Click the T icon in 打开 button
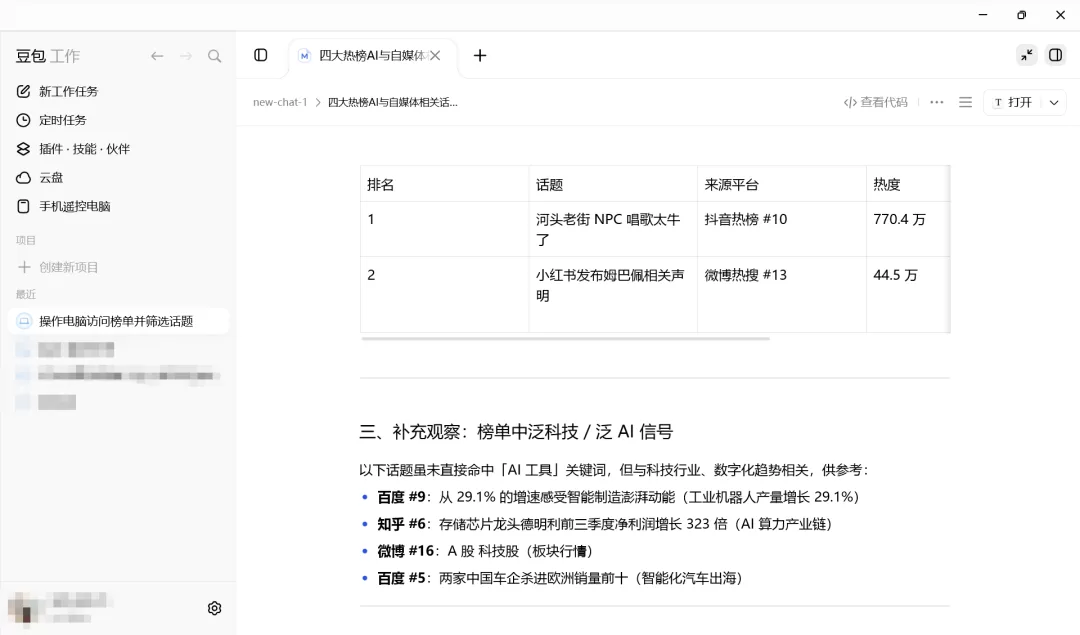1080x635 pixels. coord(998,103)
